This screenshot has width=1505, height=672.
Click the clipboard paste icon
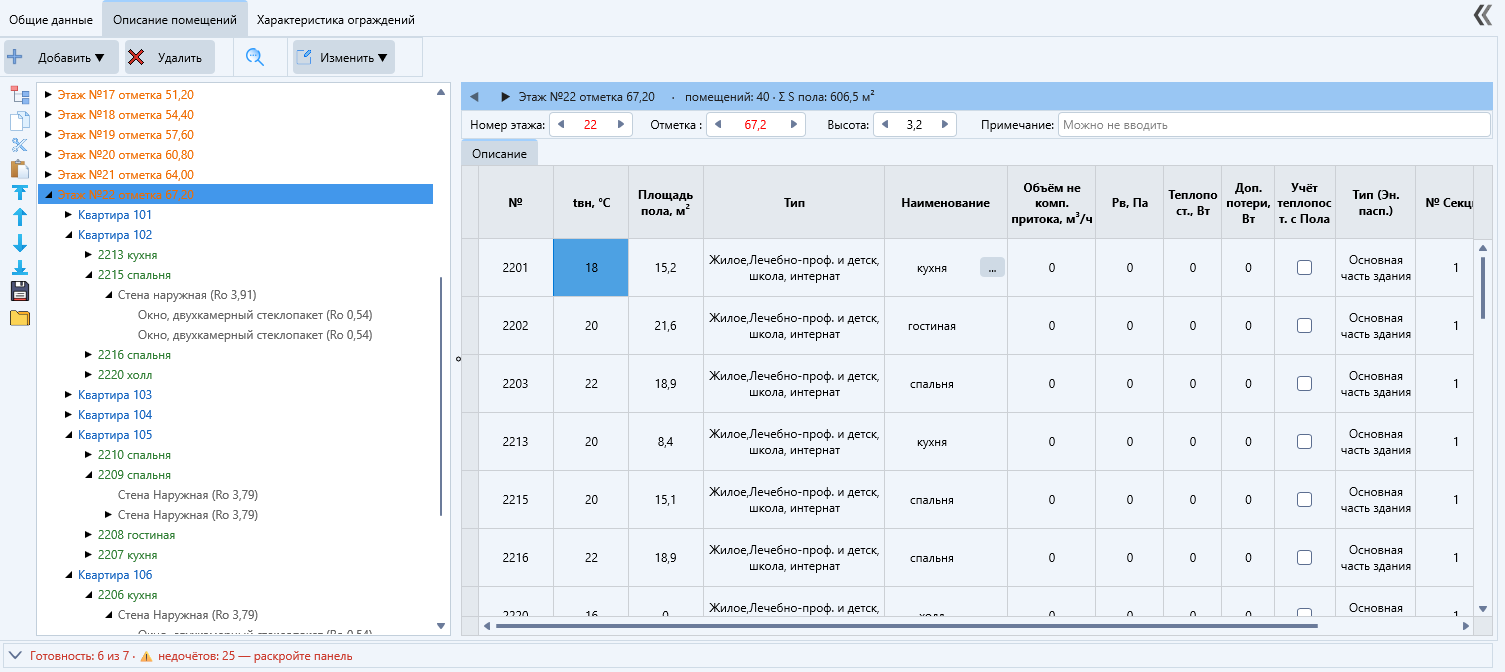coord(19,169)
